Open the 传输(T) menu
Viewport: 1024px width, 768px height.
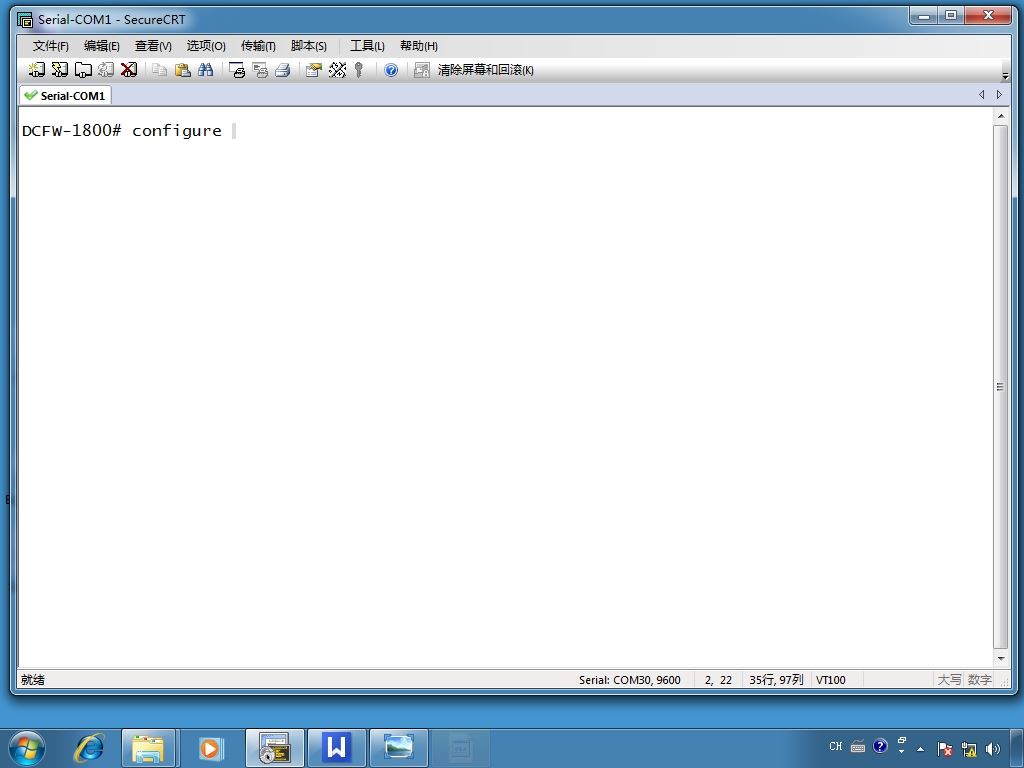click(x=258, y=46)
